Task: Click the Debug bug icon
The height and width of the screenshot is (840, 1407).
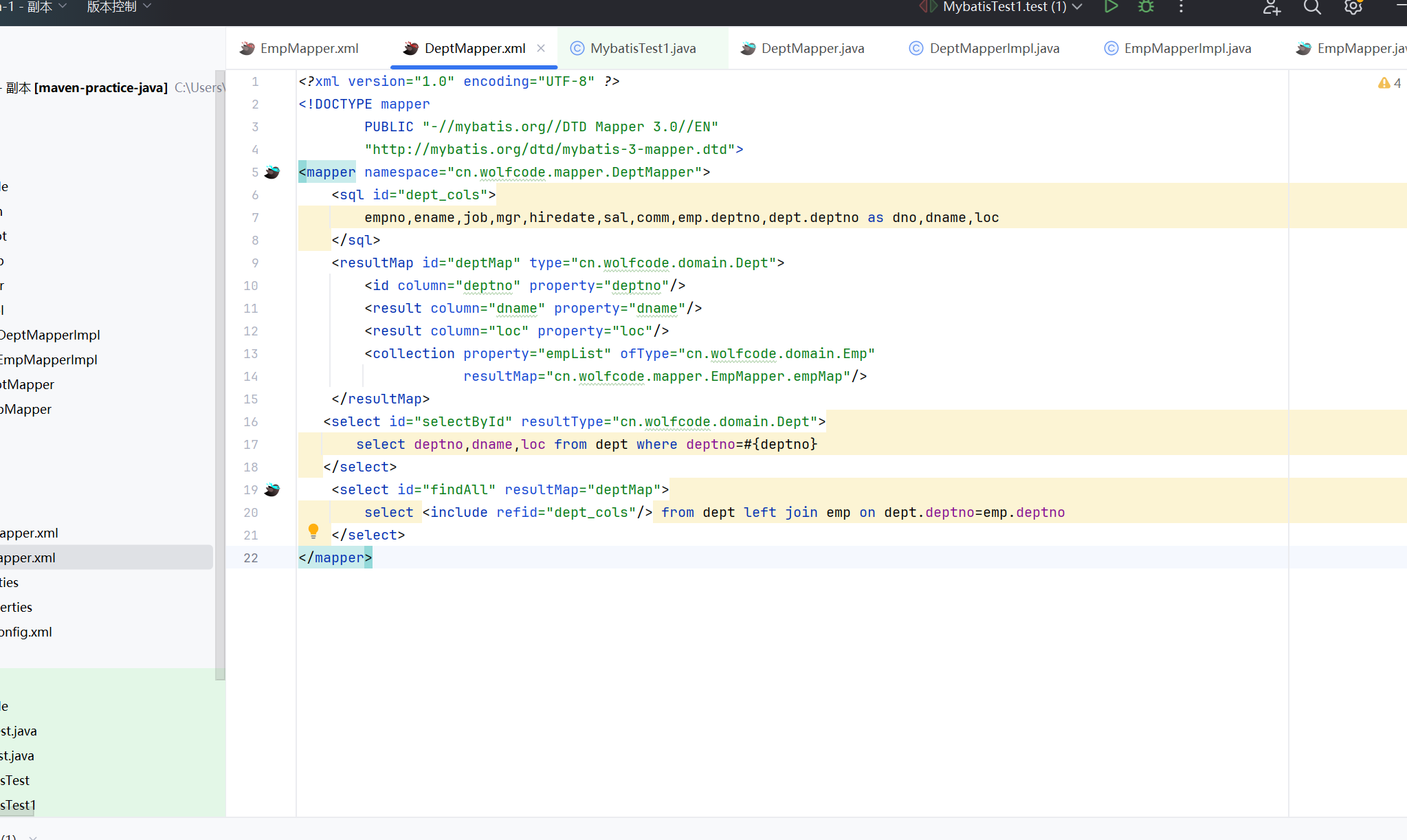Action: coord(1146,7)
